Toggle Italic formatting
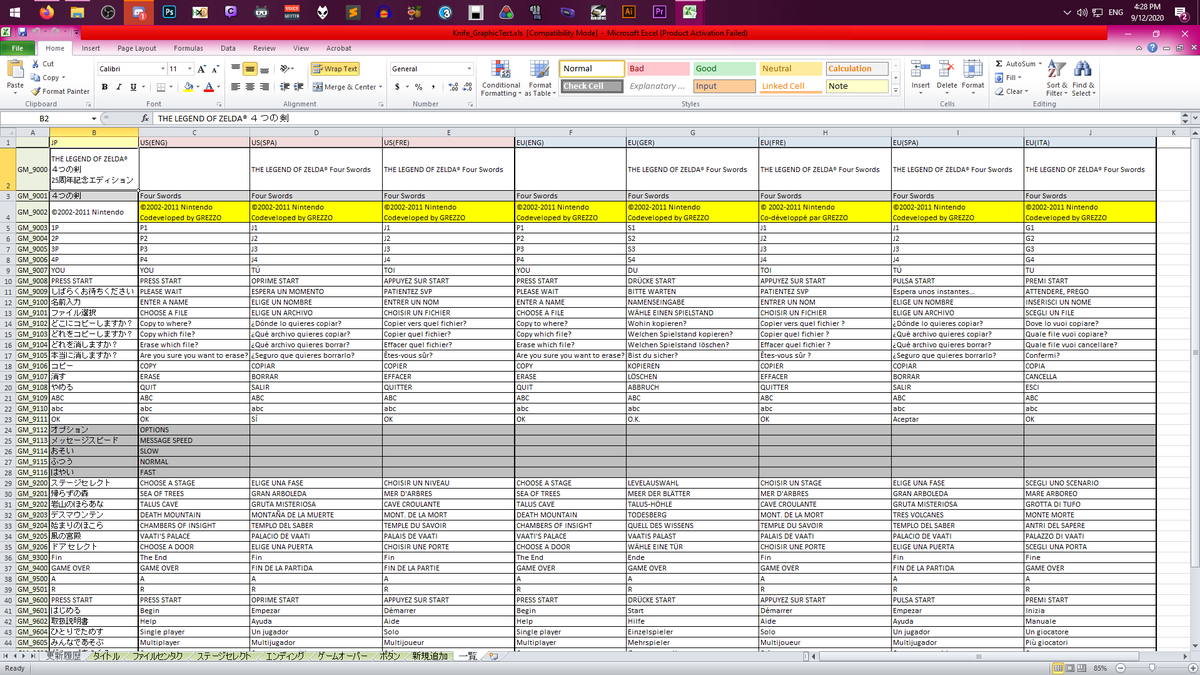Image resolution: width=1200 pixels, height=675 pixels. click(117, 87)
